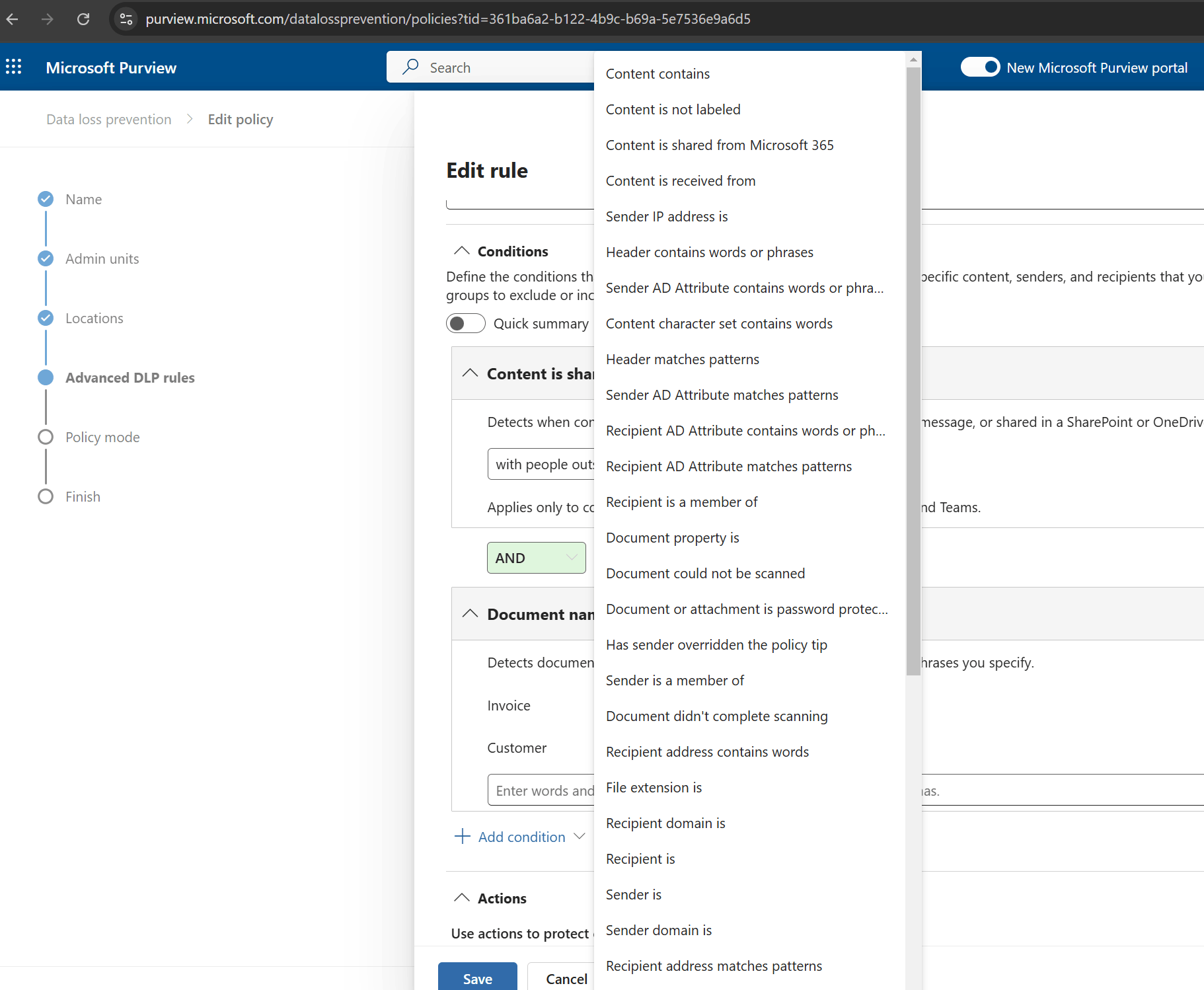This screenshot has height=990, width=1204.
Task: Reload the page with the refresh icon
Action: click(83, 19)
